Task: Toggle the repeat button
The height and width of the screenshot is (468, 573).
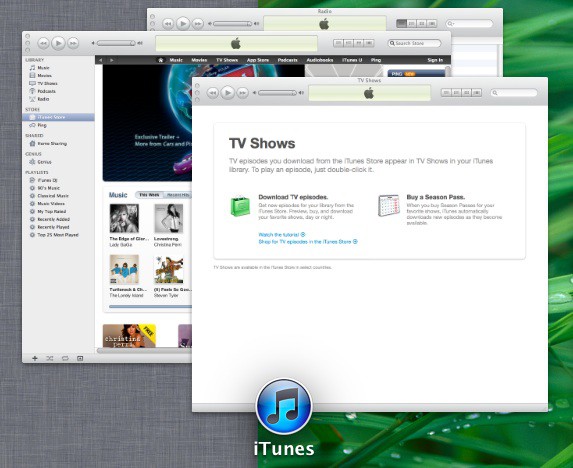Action: tap(65, 358)
